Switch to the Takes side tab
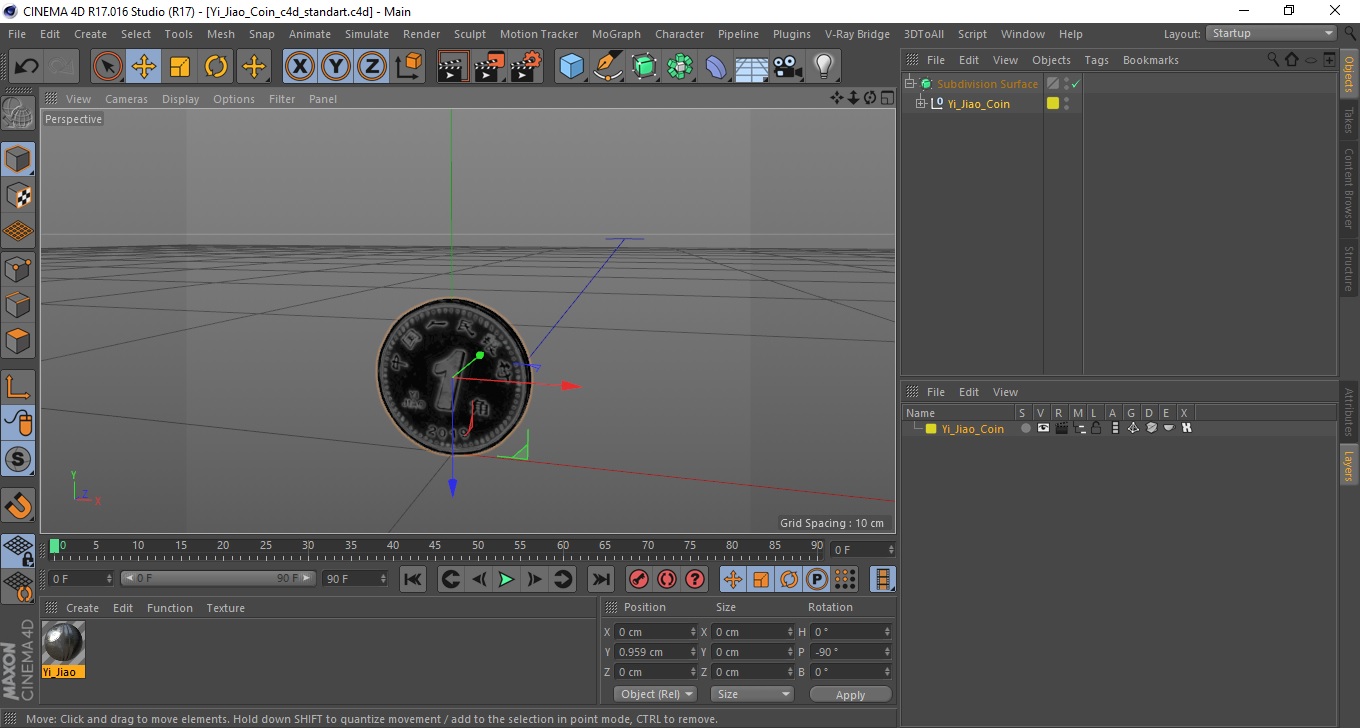Screen dimensions: 1360x728 pos(1348,121)
